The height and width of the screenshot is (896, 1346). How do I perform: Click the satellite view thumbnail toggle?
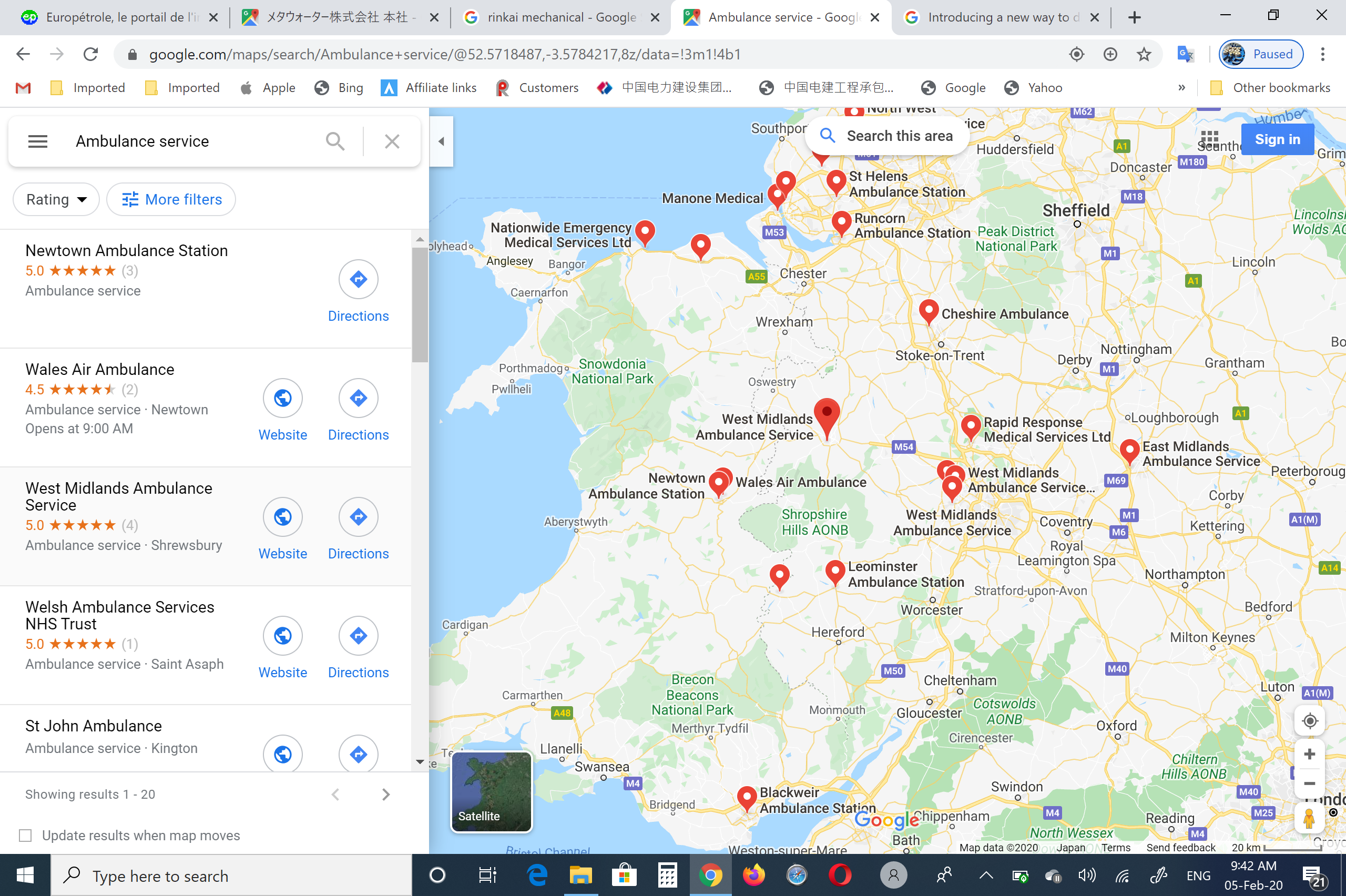(489, 790)
